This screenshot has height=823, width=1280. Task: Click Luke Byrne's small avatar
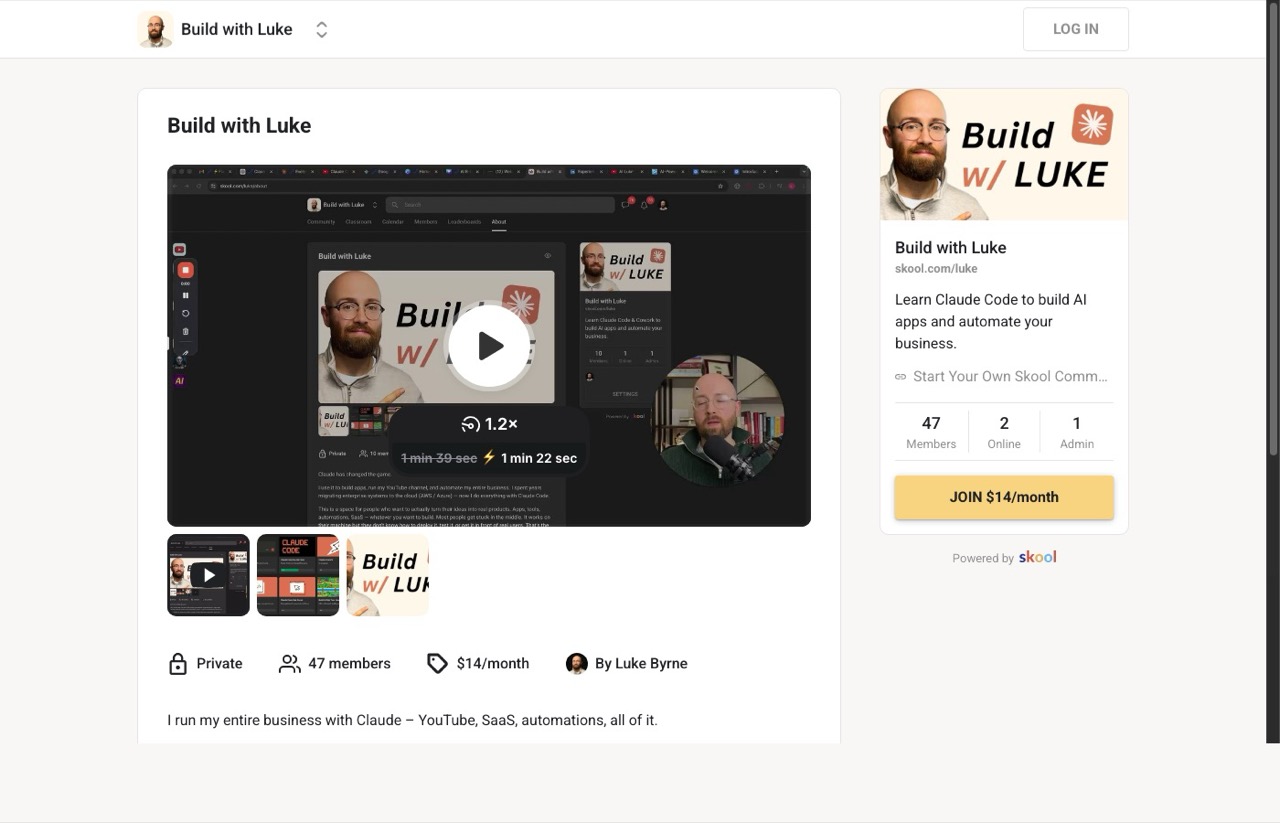[x=577, y=663]
